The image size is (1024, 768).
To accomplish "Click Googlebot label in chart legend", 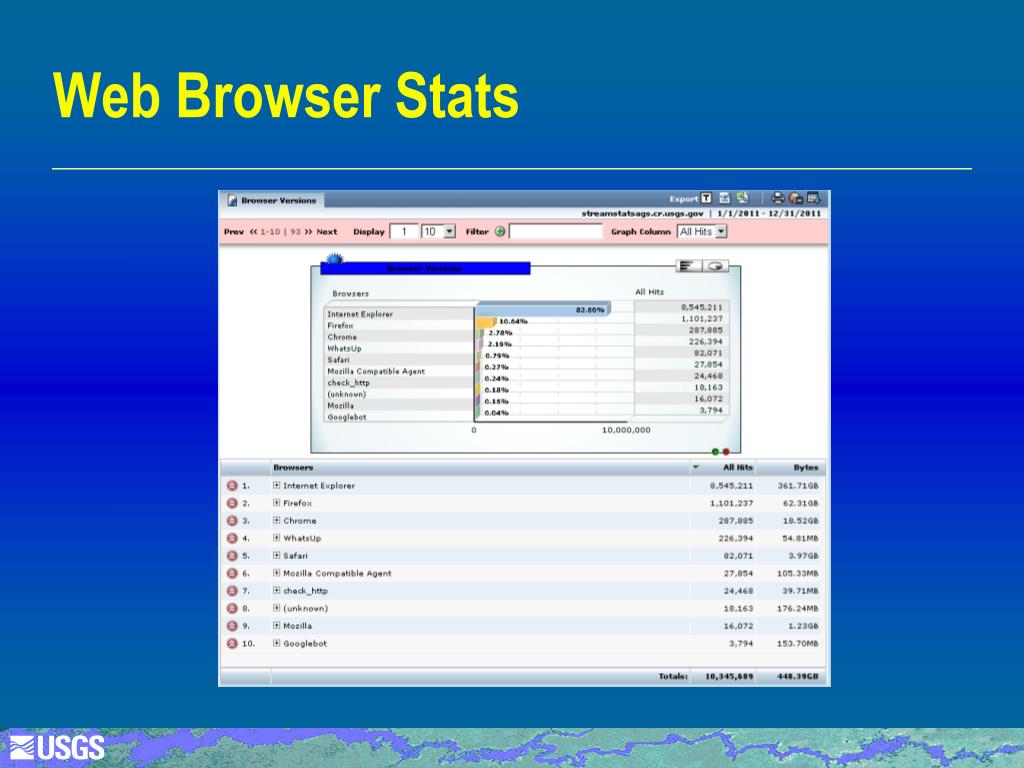I will coord(347,417).
